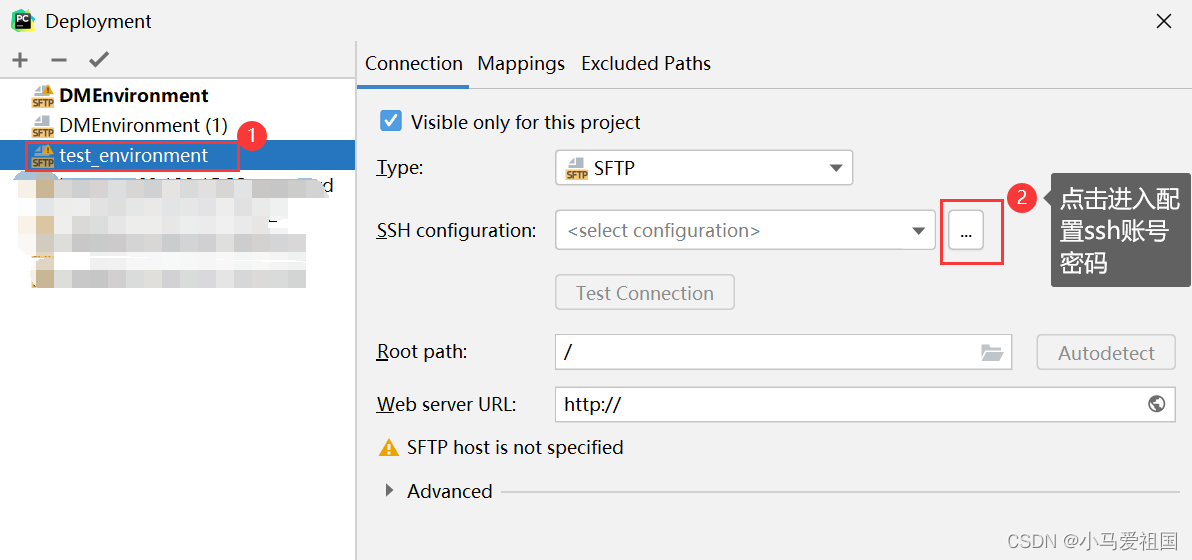Open the Connection tab

413,63
